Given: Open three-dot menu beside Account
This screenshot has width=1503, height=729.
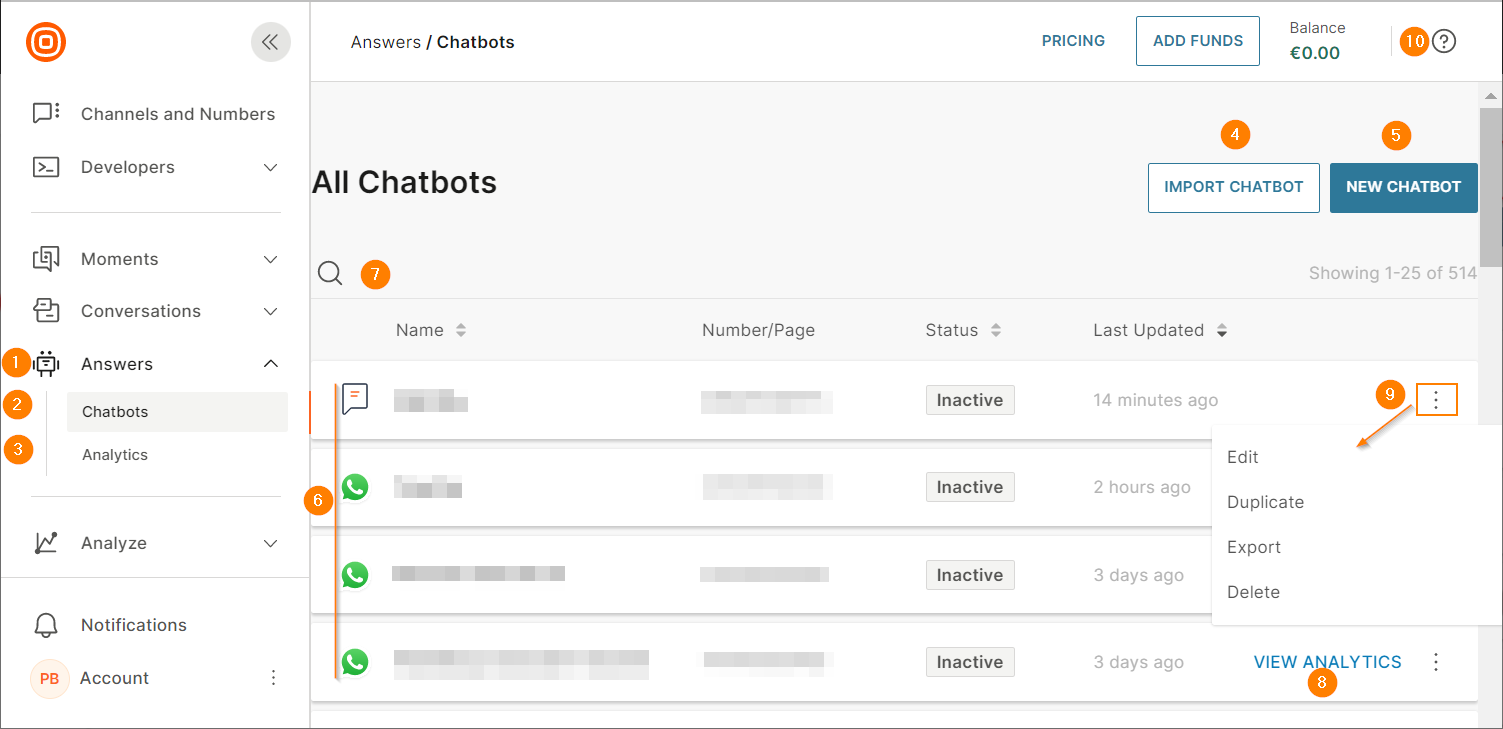Looking at the screenshot, I should click(x=273, y=678).
